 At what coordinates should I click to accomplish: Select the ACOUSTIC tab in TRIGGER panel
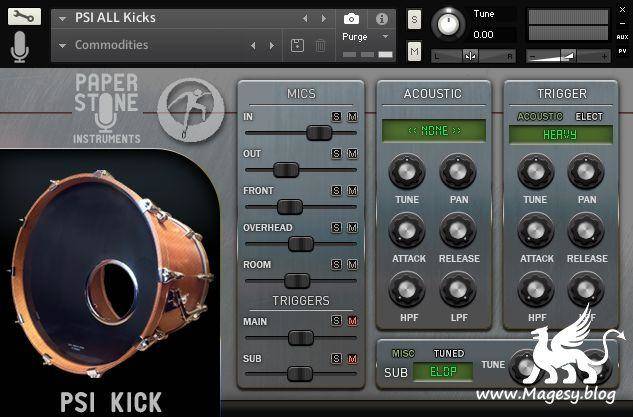[540, 117]
